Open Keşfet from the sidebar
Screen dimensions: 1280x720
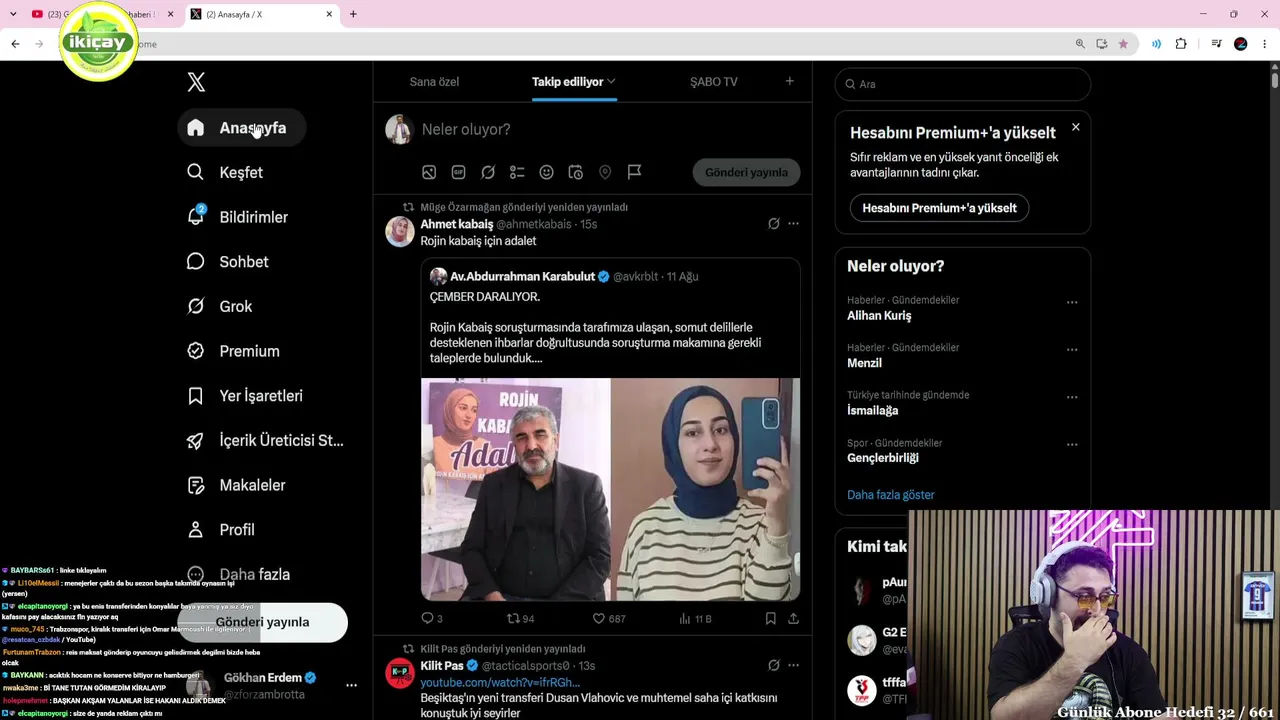click(x=227, y=173)
